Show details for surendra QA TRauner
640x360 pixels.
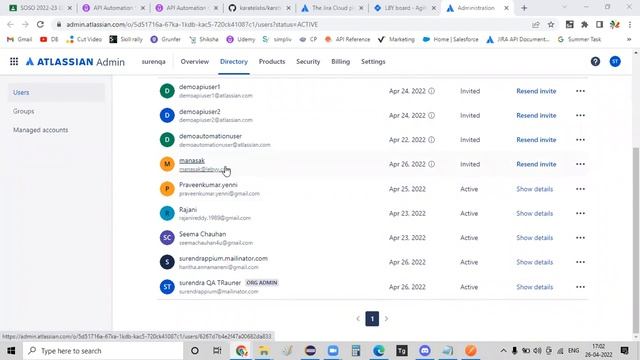(x=535, y=287)
